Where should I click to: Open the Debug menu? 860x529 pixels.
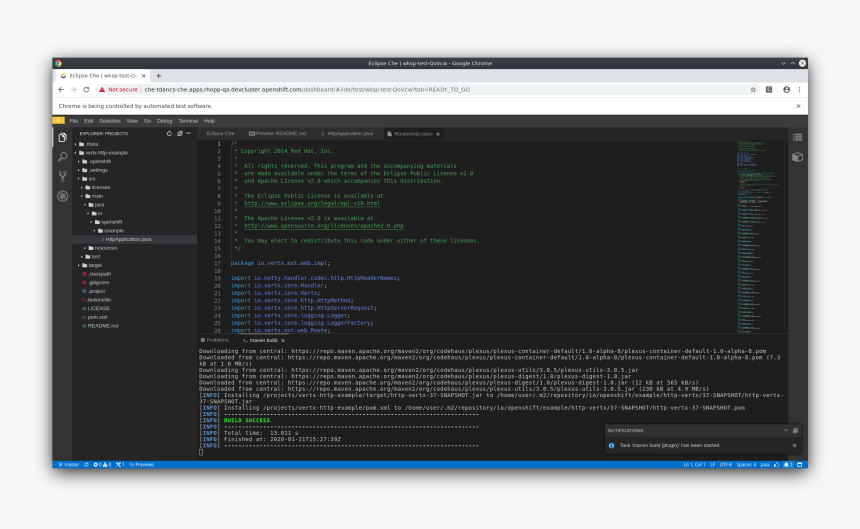pos(165,121)
